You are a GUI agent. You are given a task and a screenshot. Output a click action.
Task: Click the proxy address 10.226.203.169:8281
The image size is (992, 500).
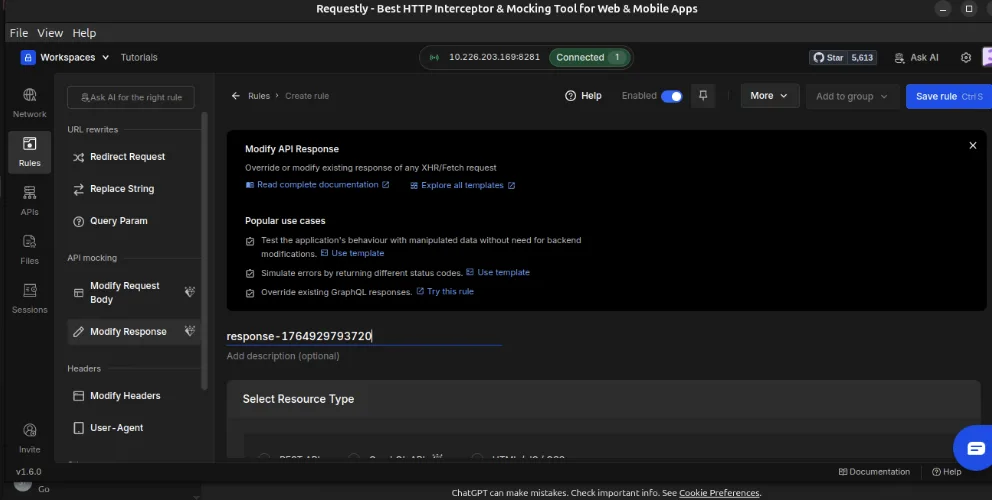click(x=494, y=57)
